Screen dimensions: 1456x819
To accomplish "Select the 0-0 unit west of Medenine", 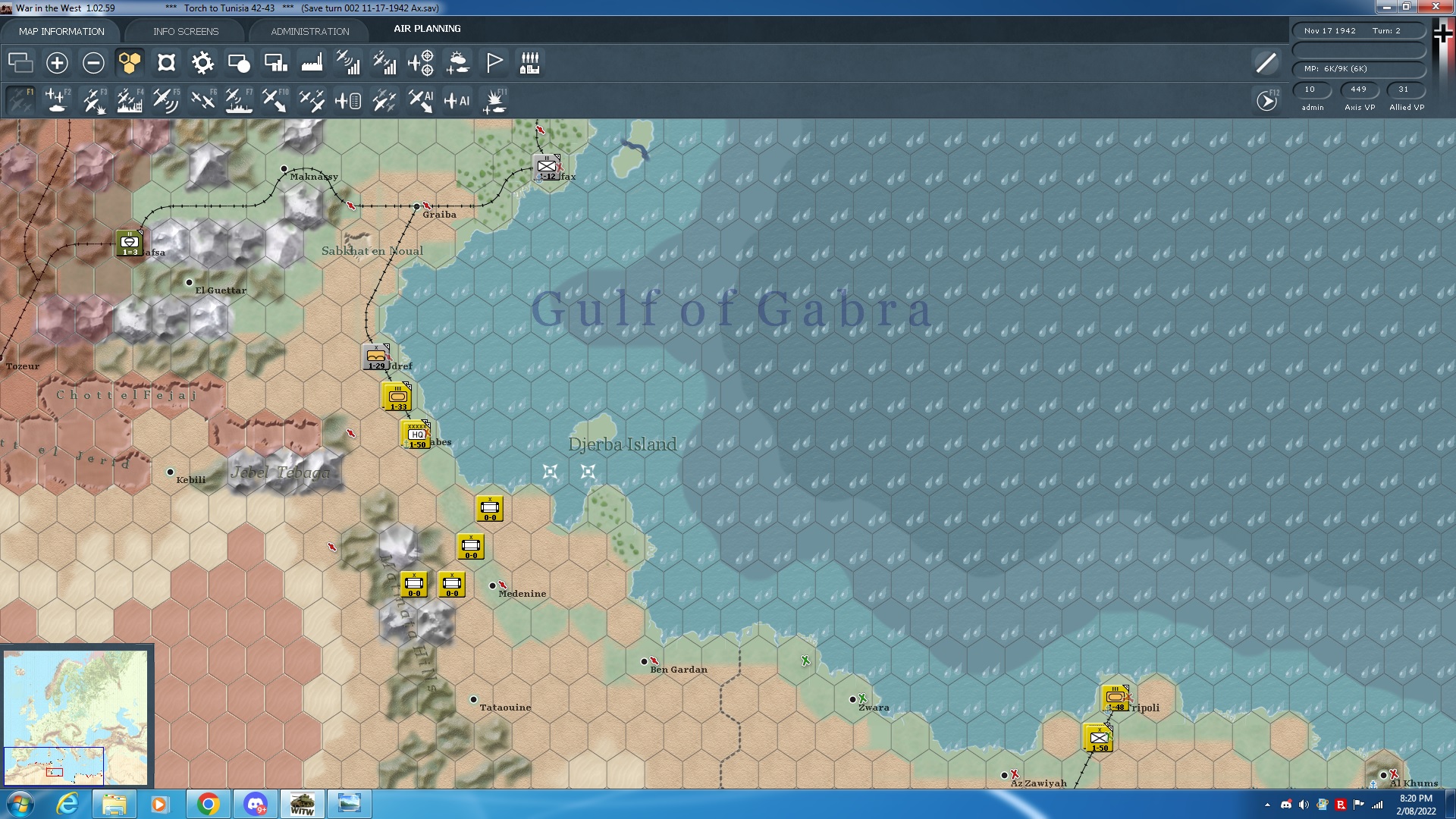I will (x=452, y=585).
